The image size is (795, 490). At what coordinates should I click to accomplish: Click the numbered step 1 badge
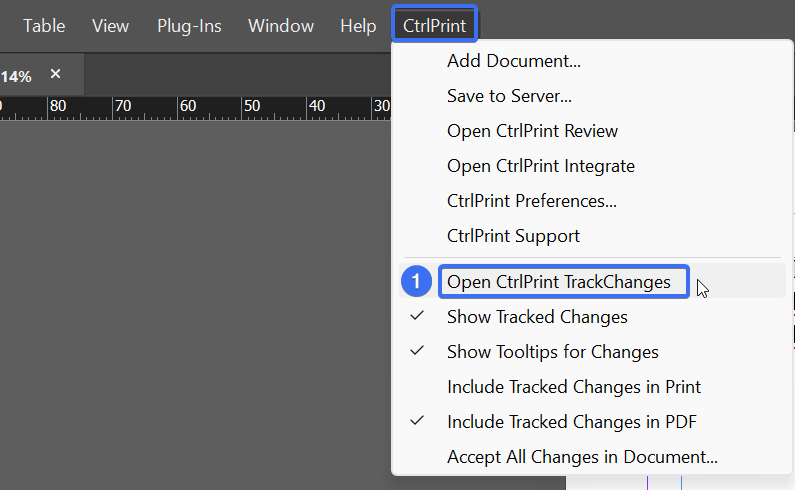(416, 282)
